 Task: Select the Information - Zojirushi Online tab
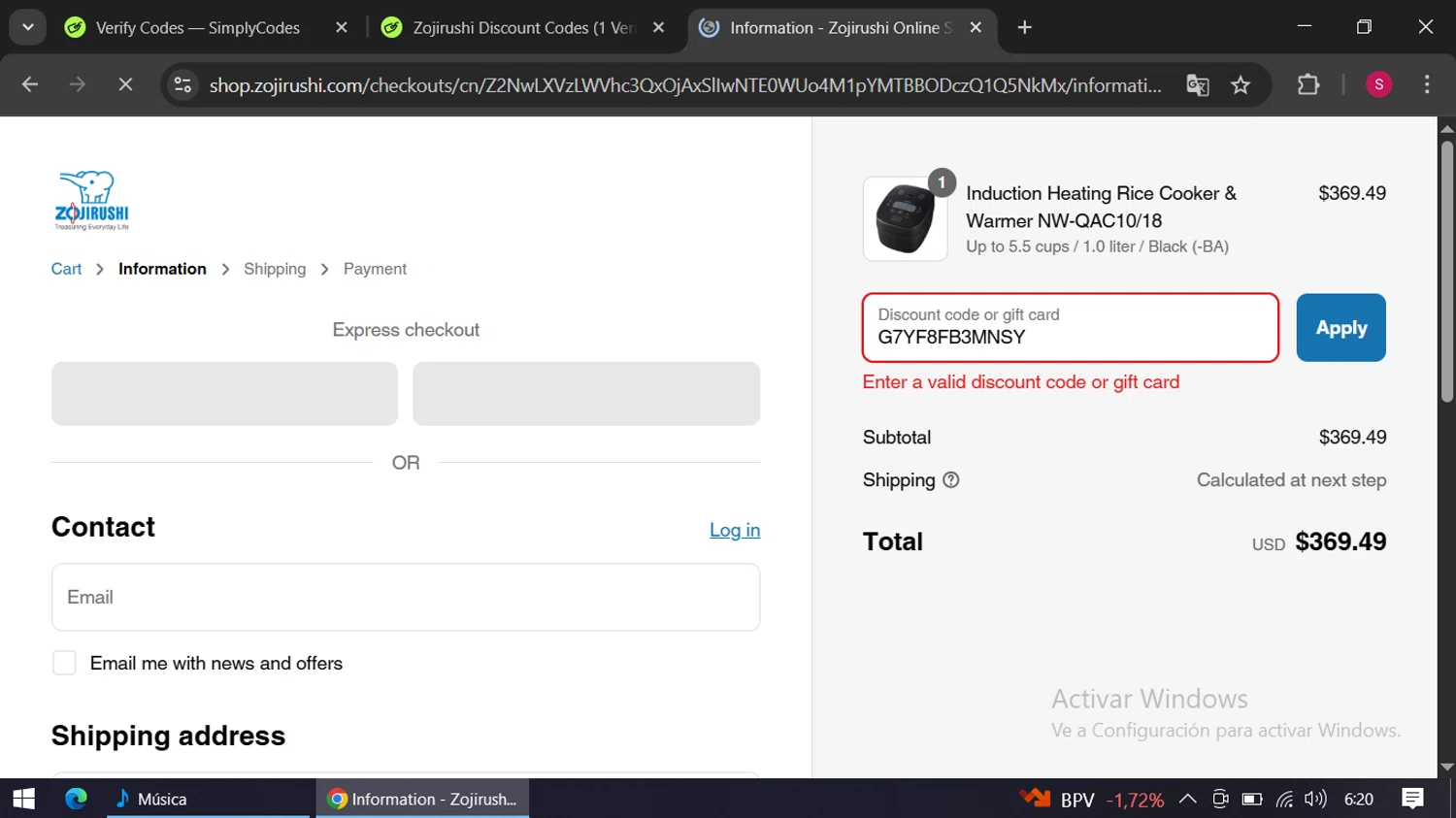click(841, 27)
